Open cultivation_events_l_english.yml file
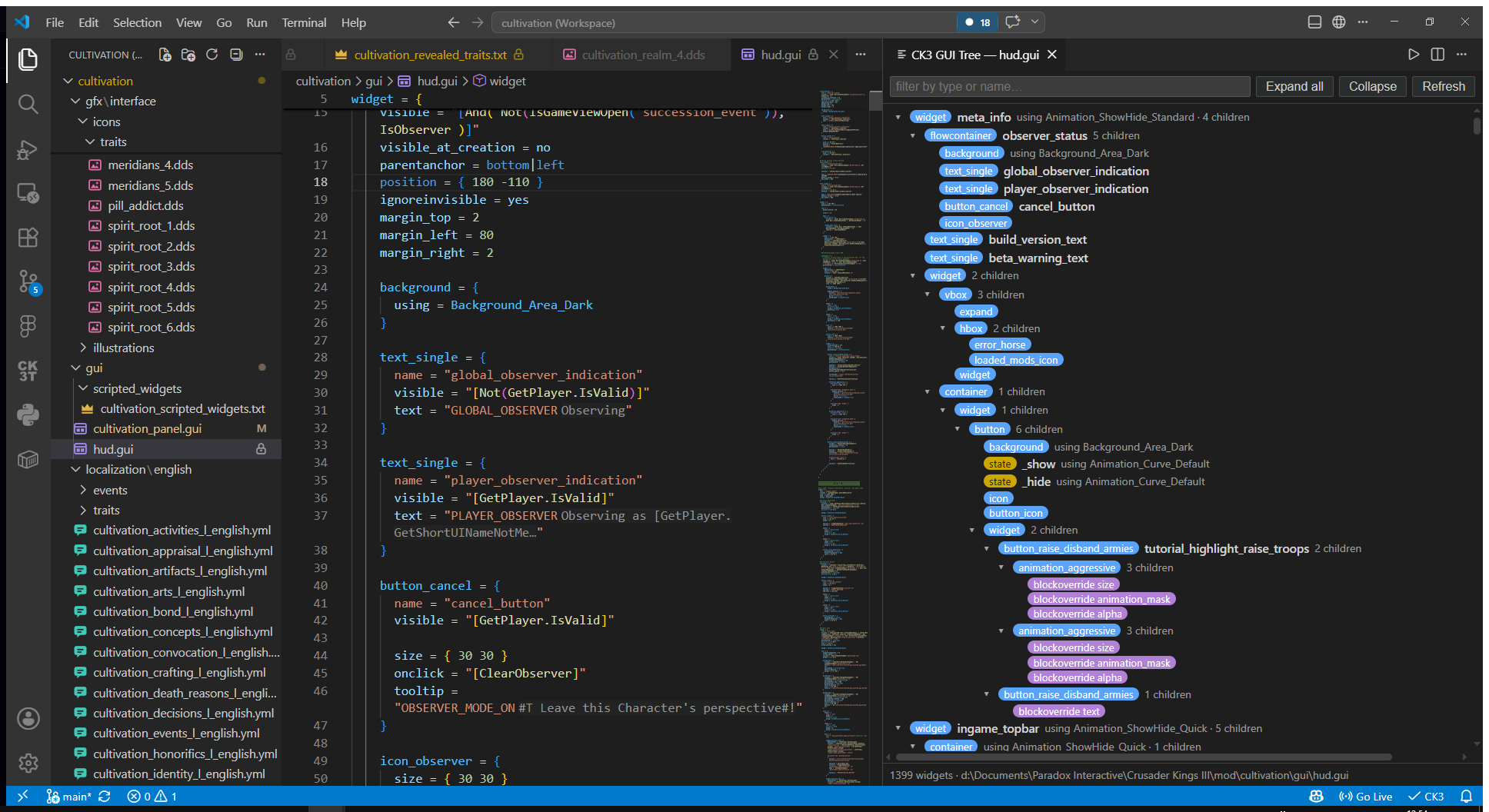Screen dimensions: 1489x812 (x=176, y=733)
